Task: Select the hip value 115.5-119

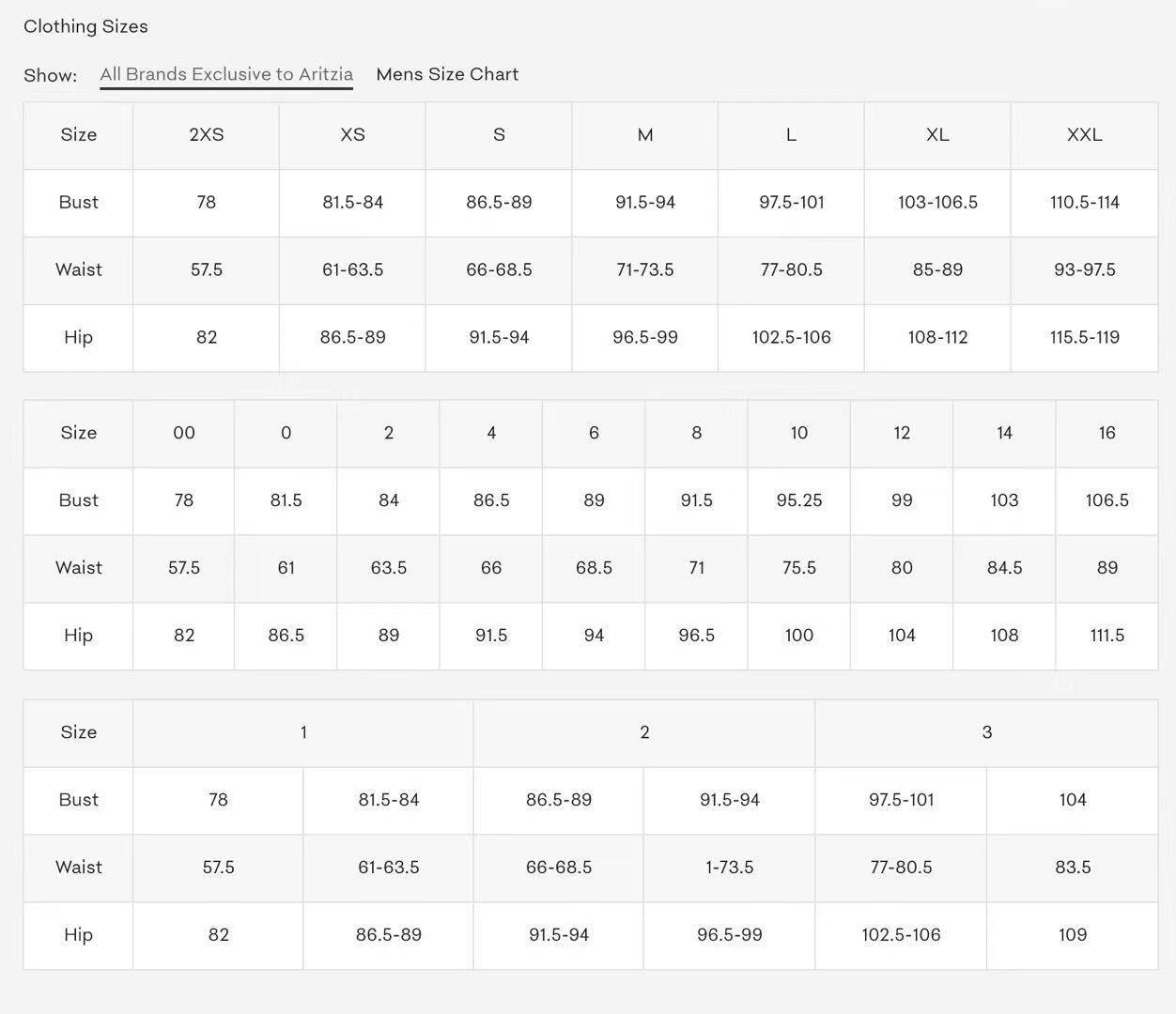Action: click(x=1084, y=337)
